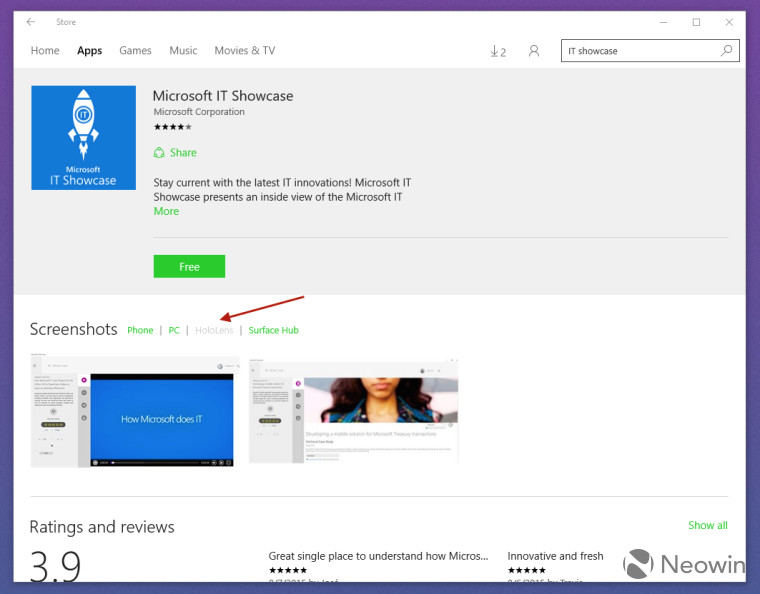
Task: Click the Share icon under the rating
Action: (159, 153)
